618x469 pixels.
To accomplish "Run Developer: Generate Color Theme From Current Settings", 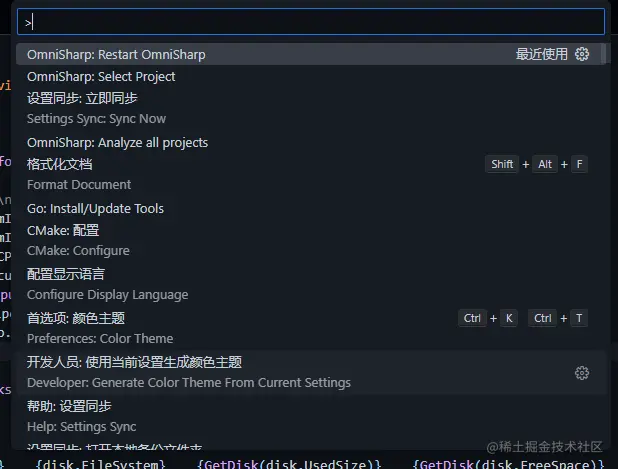I will 311,372.
